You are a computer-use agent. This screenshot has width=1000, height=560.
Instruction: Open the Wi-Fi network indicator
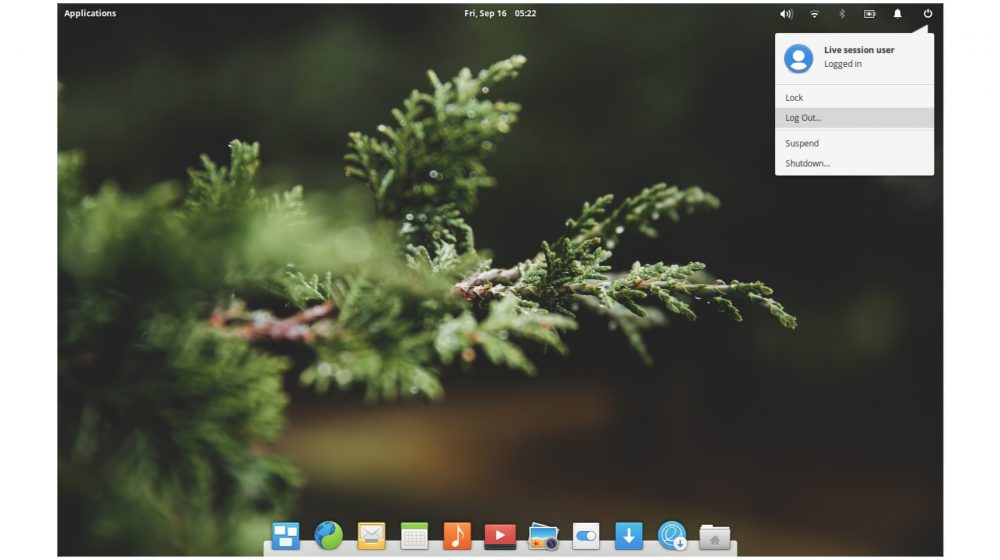[814, 14]
